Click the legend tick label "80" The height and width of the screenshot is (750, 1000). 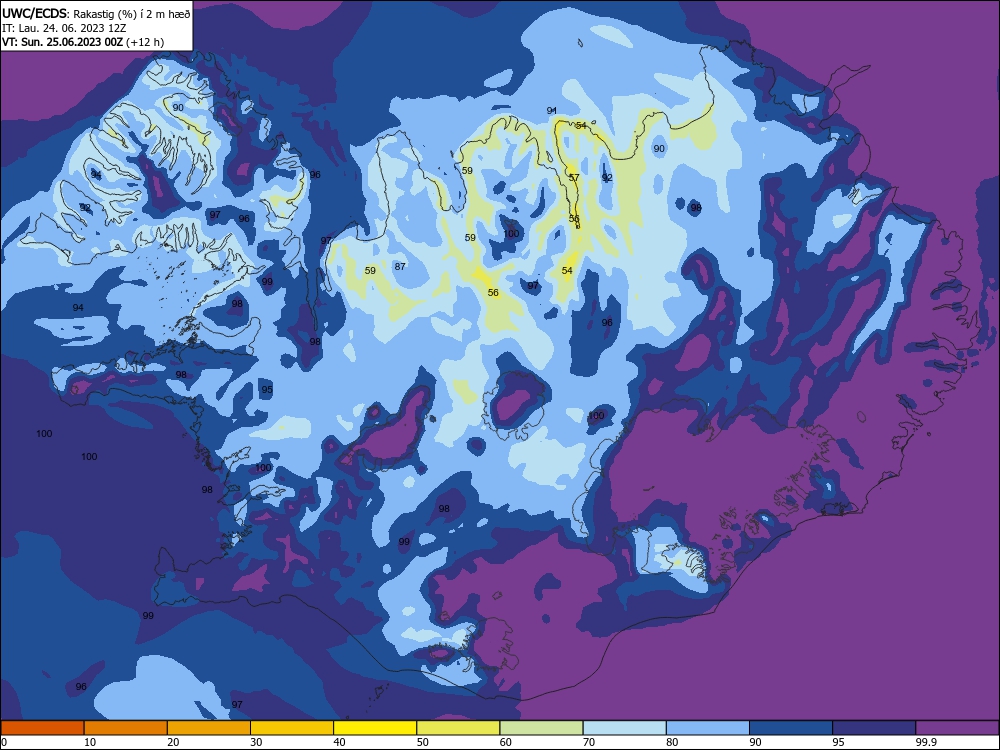coord(673,742)
